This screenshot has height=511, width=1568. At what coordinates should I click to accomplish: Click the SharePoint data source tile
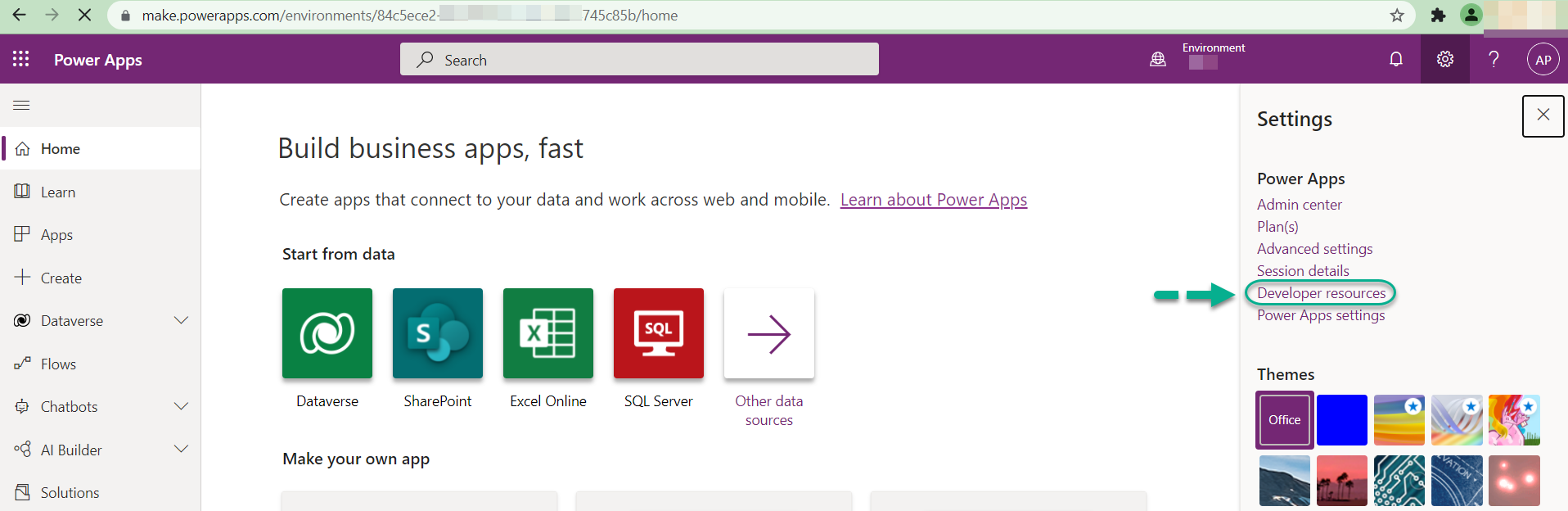pos(438,333)
